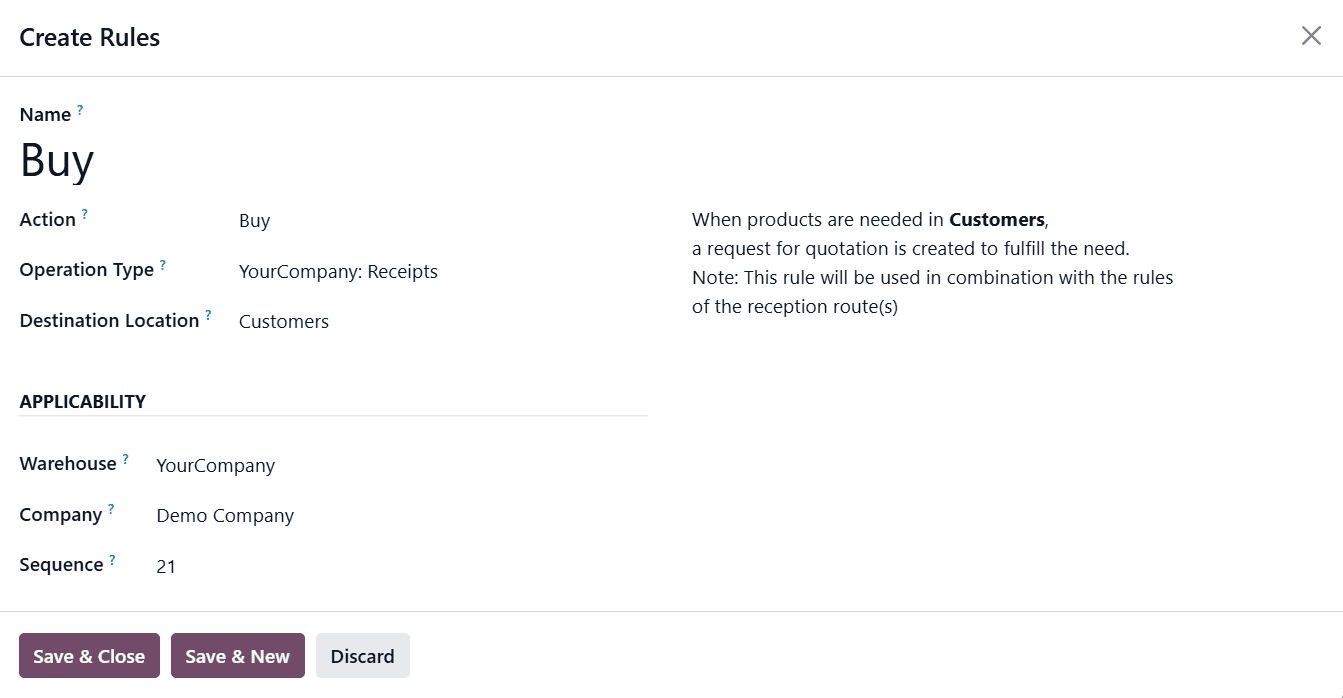Viewport: 1343px width, 698px height.
Task: Edit the rule name Buy
Action: point(56,160)
